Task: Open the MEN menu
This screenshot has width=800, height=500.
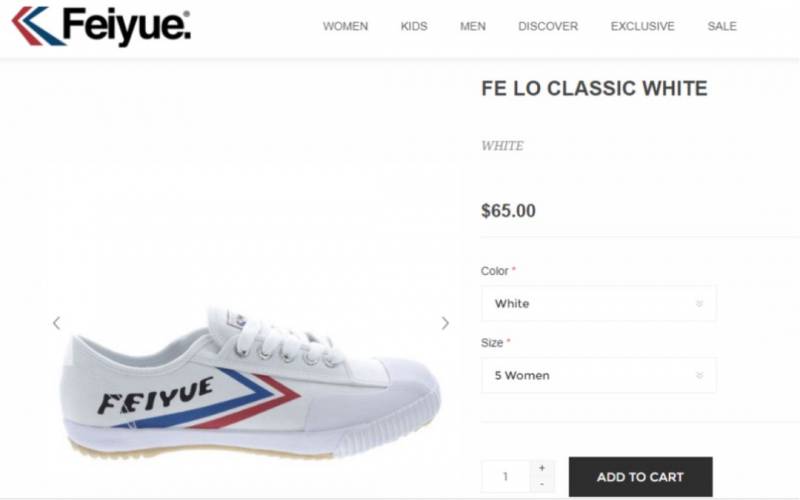Action: pyautogui.click(x=473, y=26)
